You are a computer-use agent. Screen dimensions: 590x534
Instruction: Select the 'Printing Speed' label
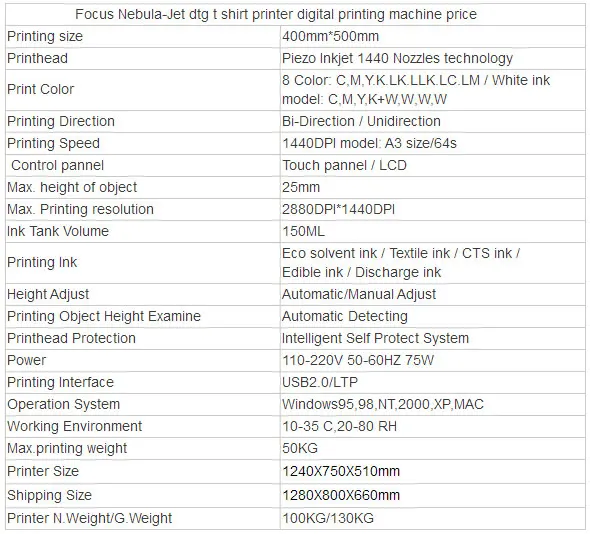click(53, 143)
